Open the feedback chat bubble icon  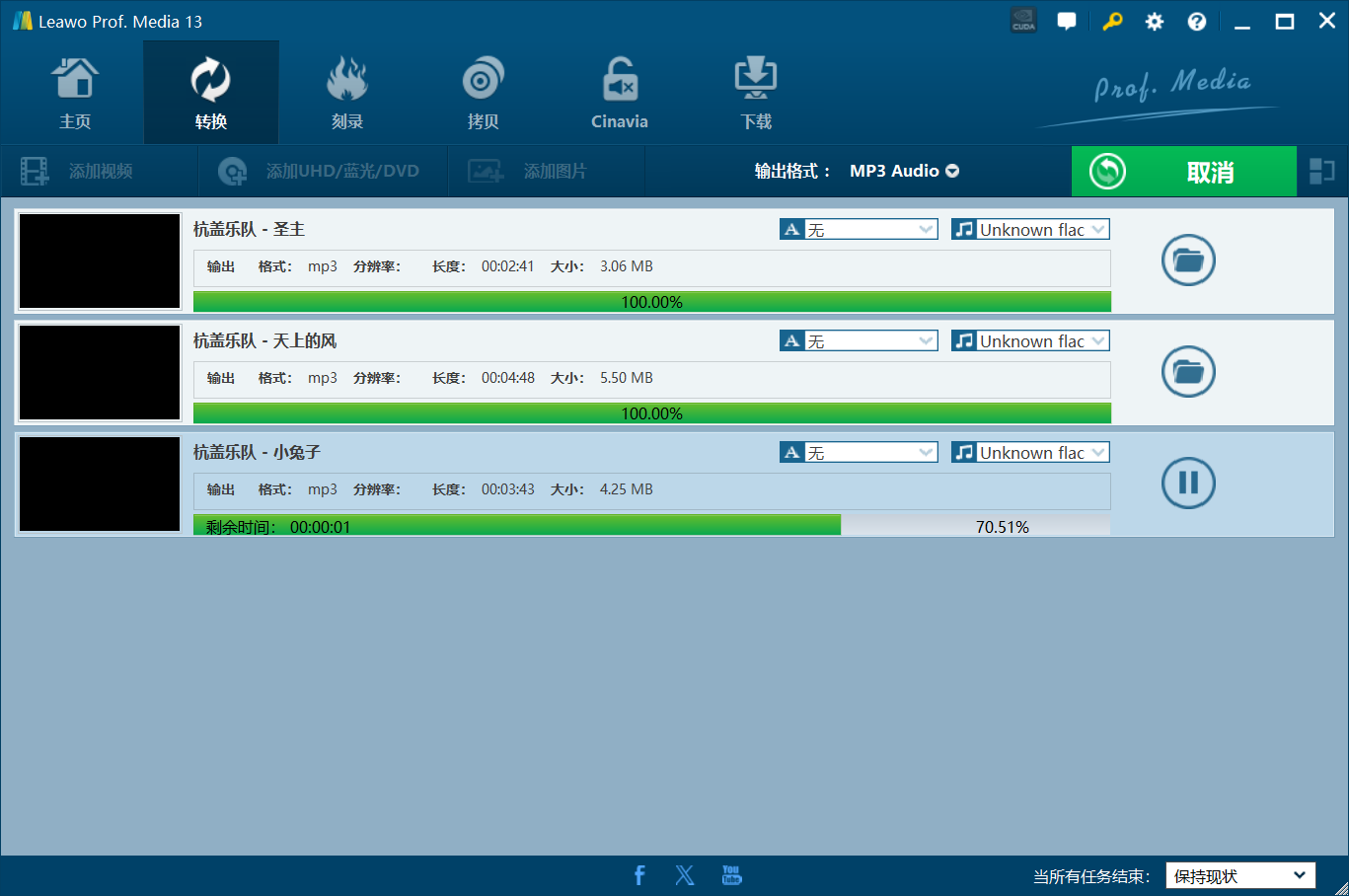coord(1067,21)
